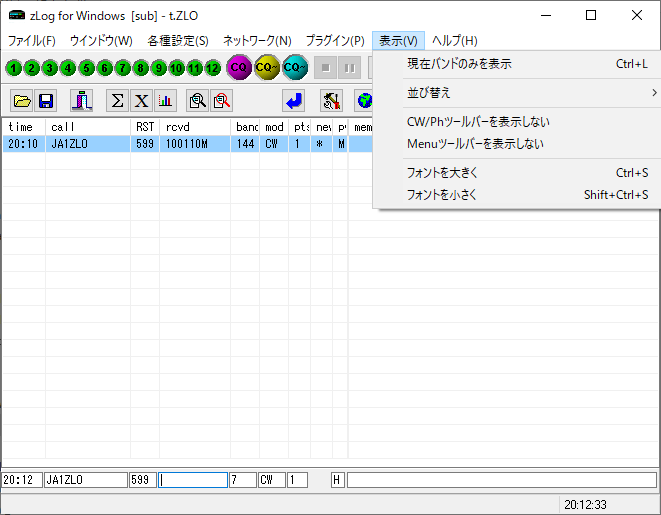Click green CW memory button 2
Screen dimensions: 661x515
point(32,68)
